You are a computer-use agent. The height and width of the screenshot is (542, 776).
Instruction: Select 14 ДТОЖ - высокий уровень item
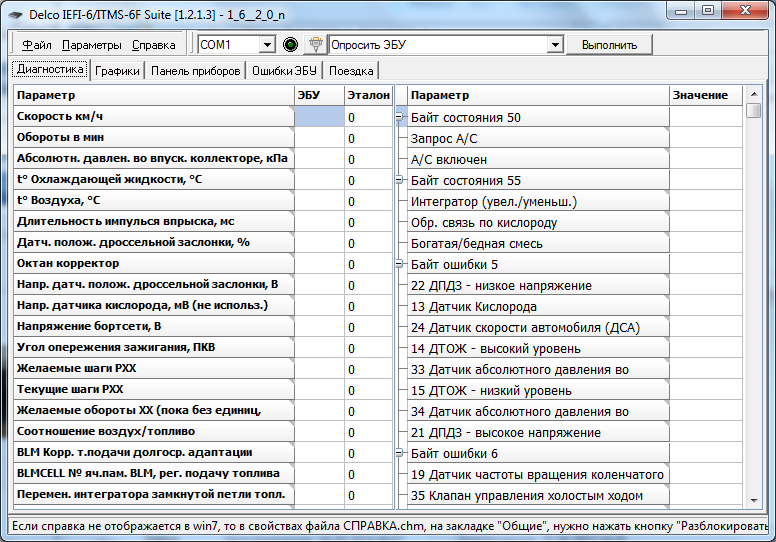tap(538, 348)
